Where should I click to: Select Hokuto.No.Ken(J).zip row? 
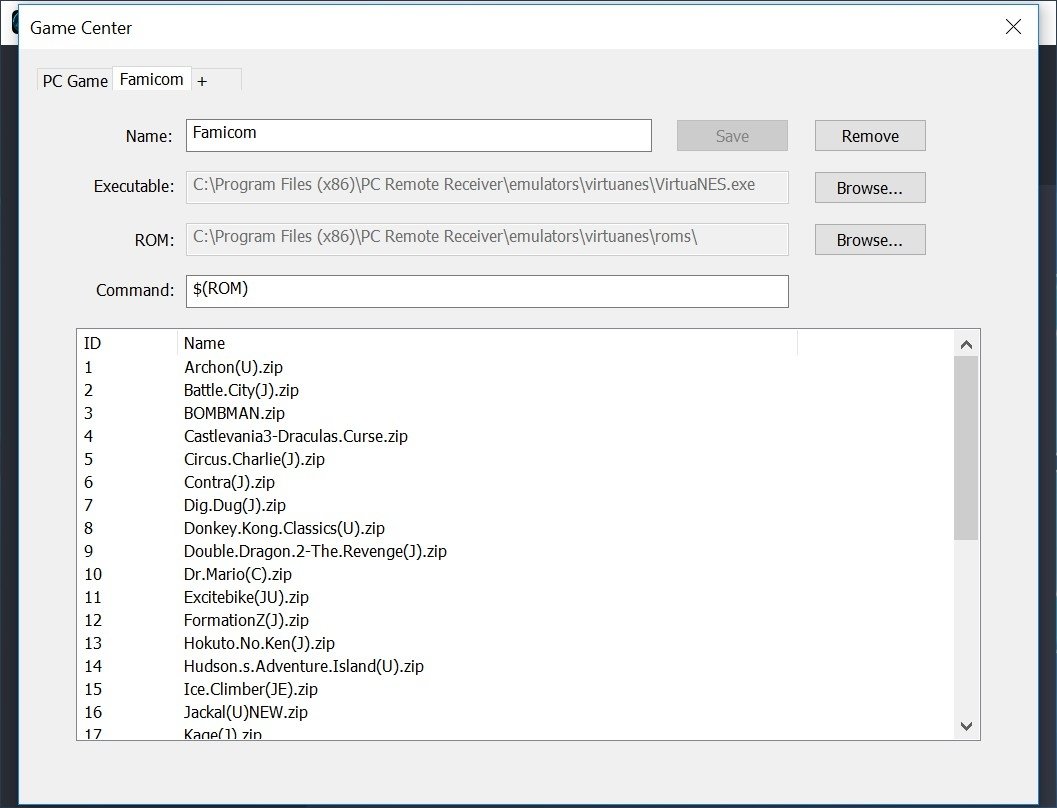[x=516, y=643]
